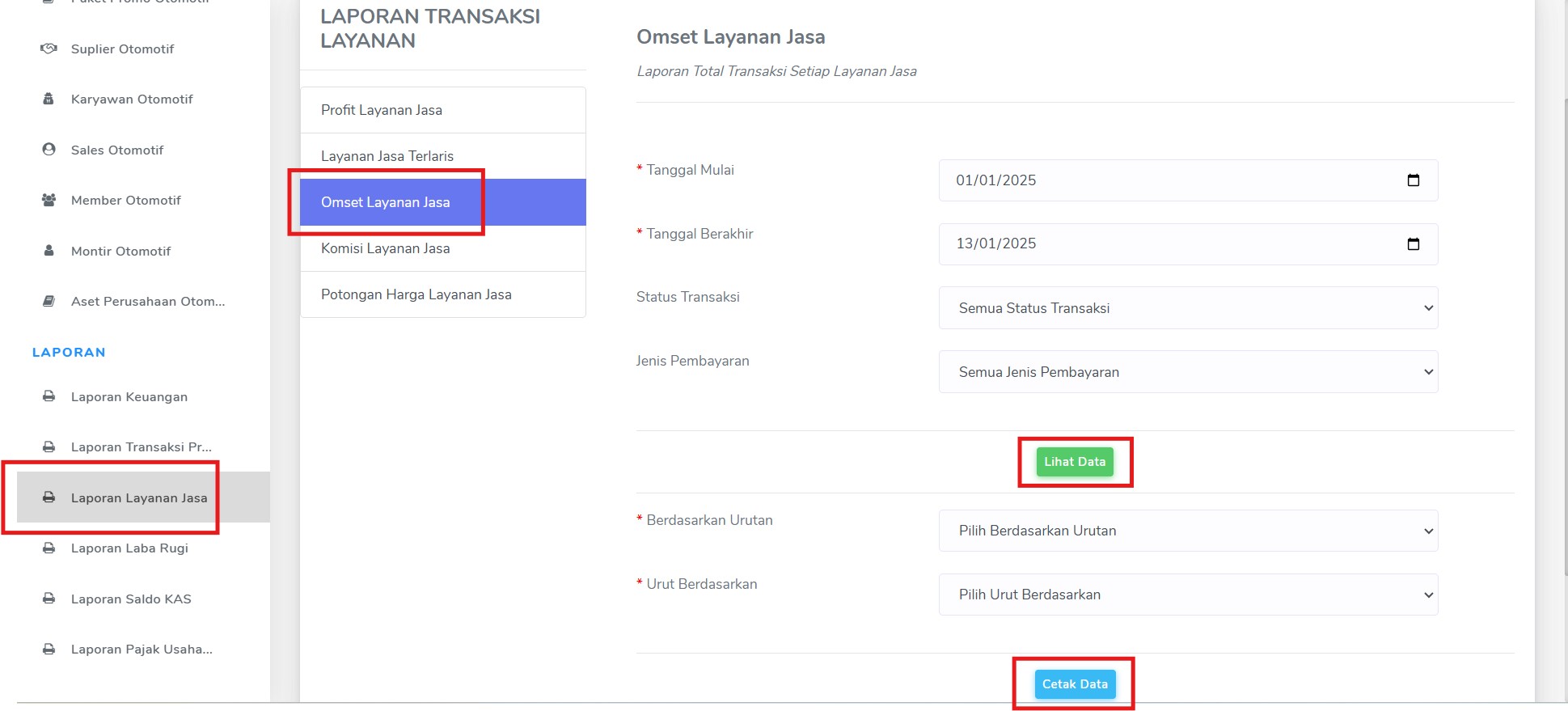Expand the Status Transaksi dropdown
The width and height of the screenshot is (1568, 711).
coord(1188,308)
